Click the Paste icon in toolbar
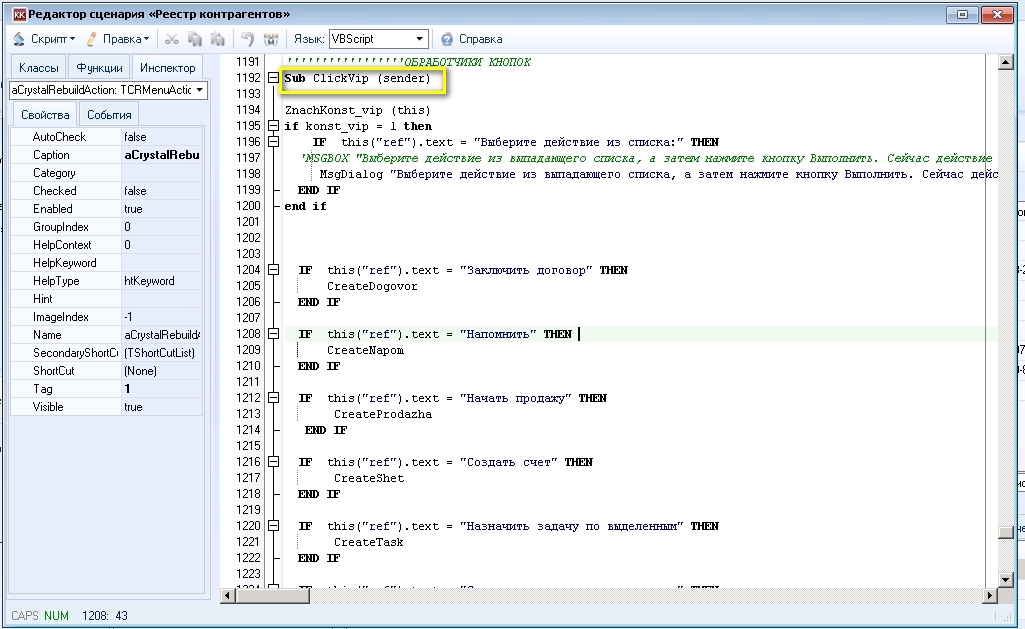The width and height of the screenshot is (1025, 629). (x=218, y=39)
